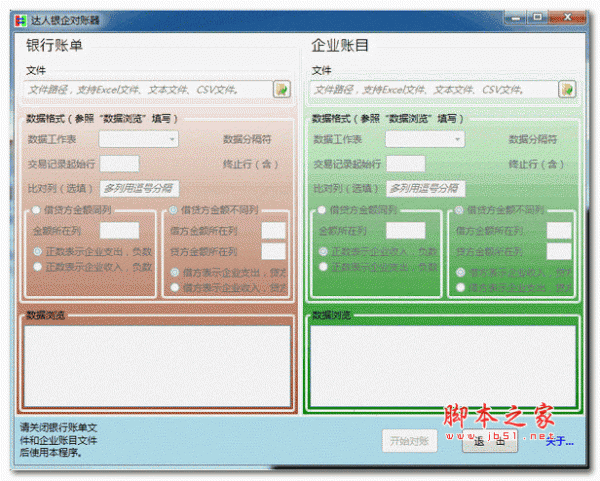Open the 数据工作表 dropdown in 企业账目
Viewport: 600px width, 481px height.
[425, 139]
